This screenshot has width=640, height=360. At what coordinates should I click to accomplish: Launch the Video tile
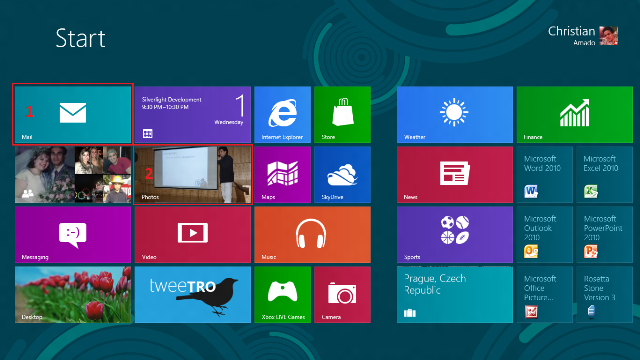pyautogui.click(x=193, y=235)
